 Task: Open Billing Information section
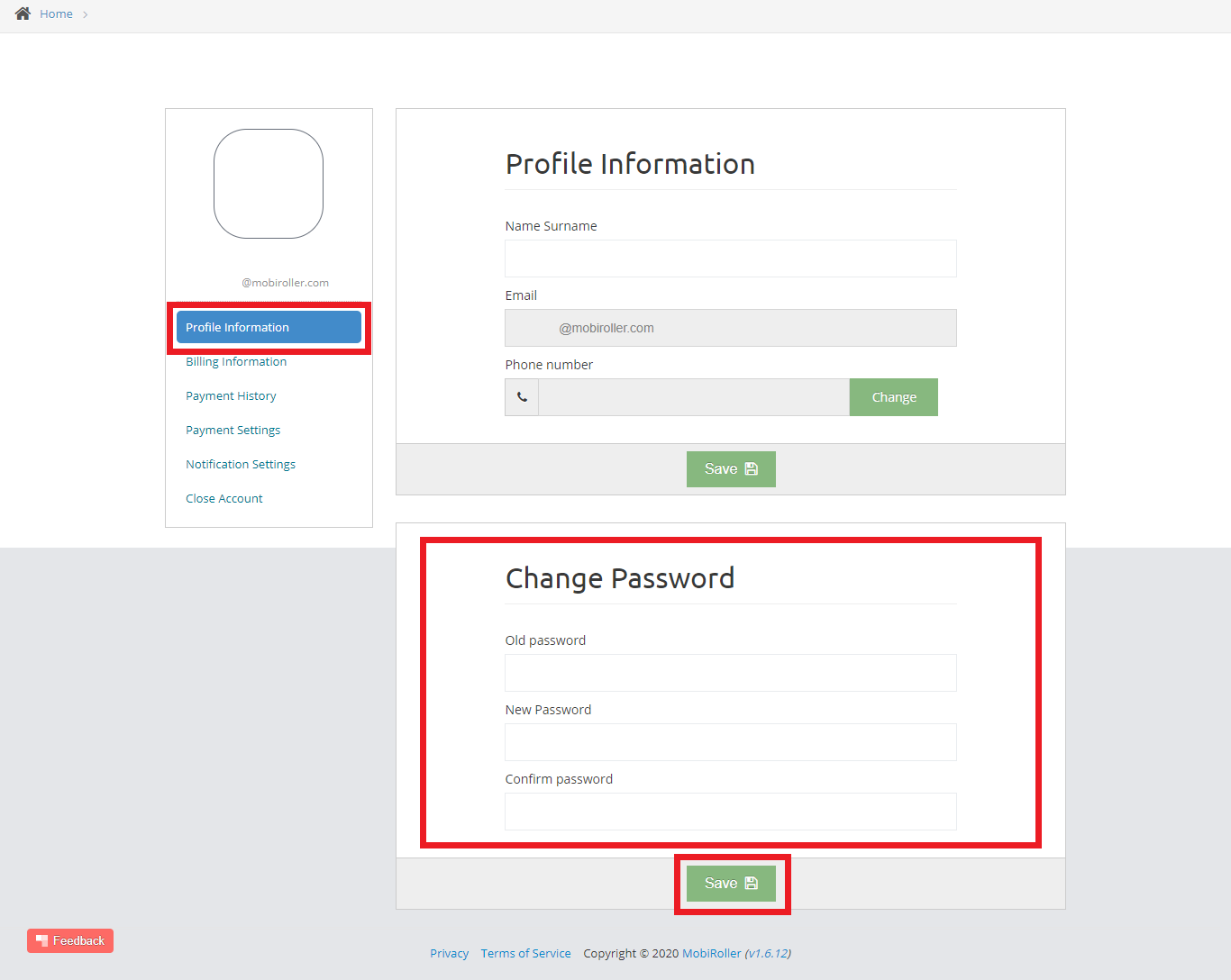pos(236,361)
